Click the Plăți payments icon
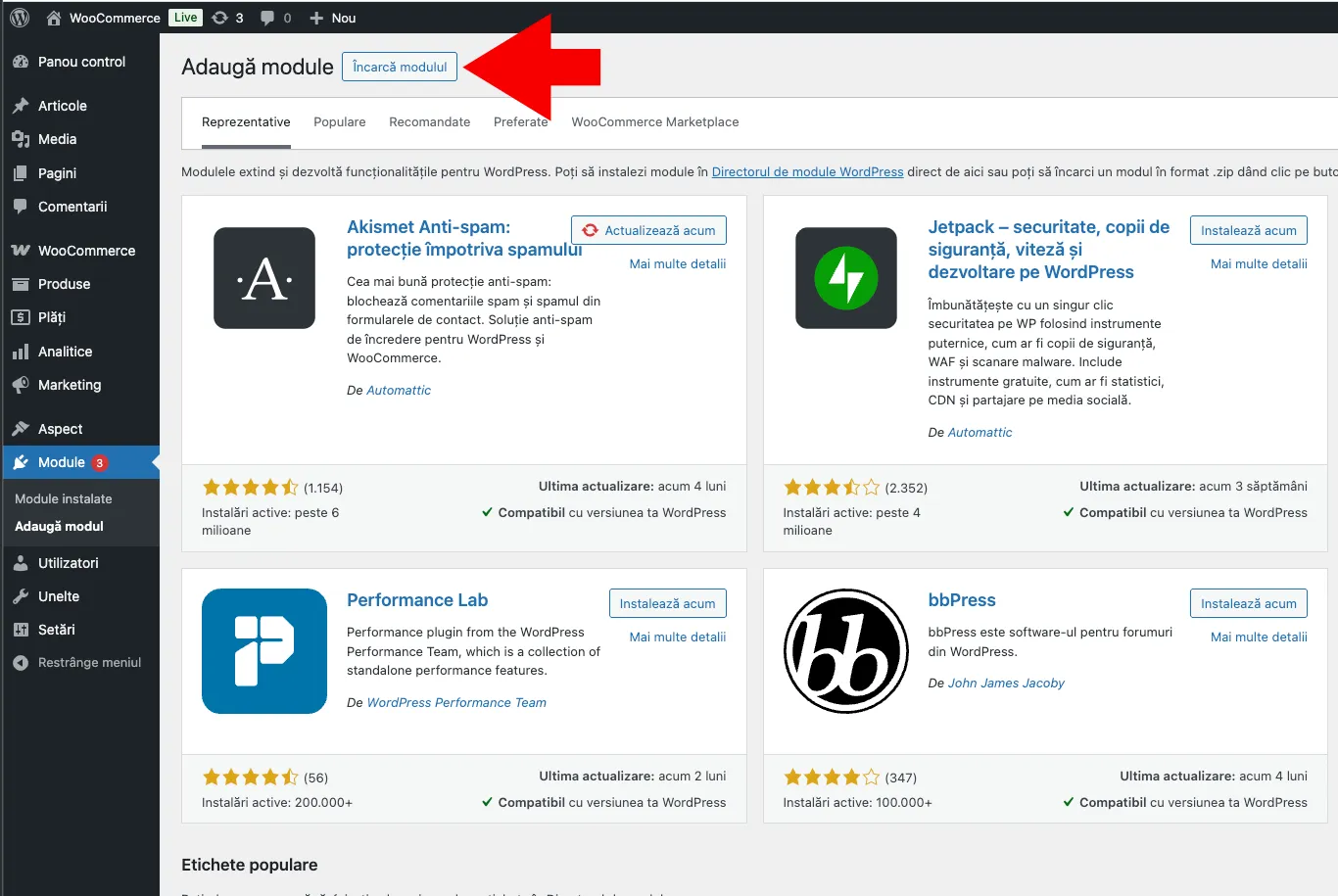The height and width of the screenshot is (896, 1338). [x=21, y=317]
